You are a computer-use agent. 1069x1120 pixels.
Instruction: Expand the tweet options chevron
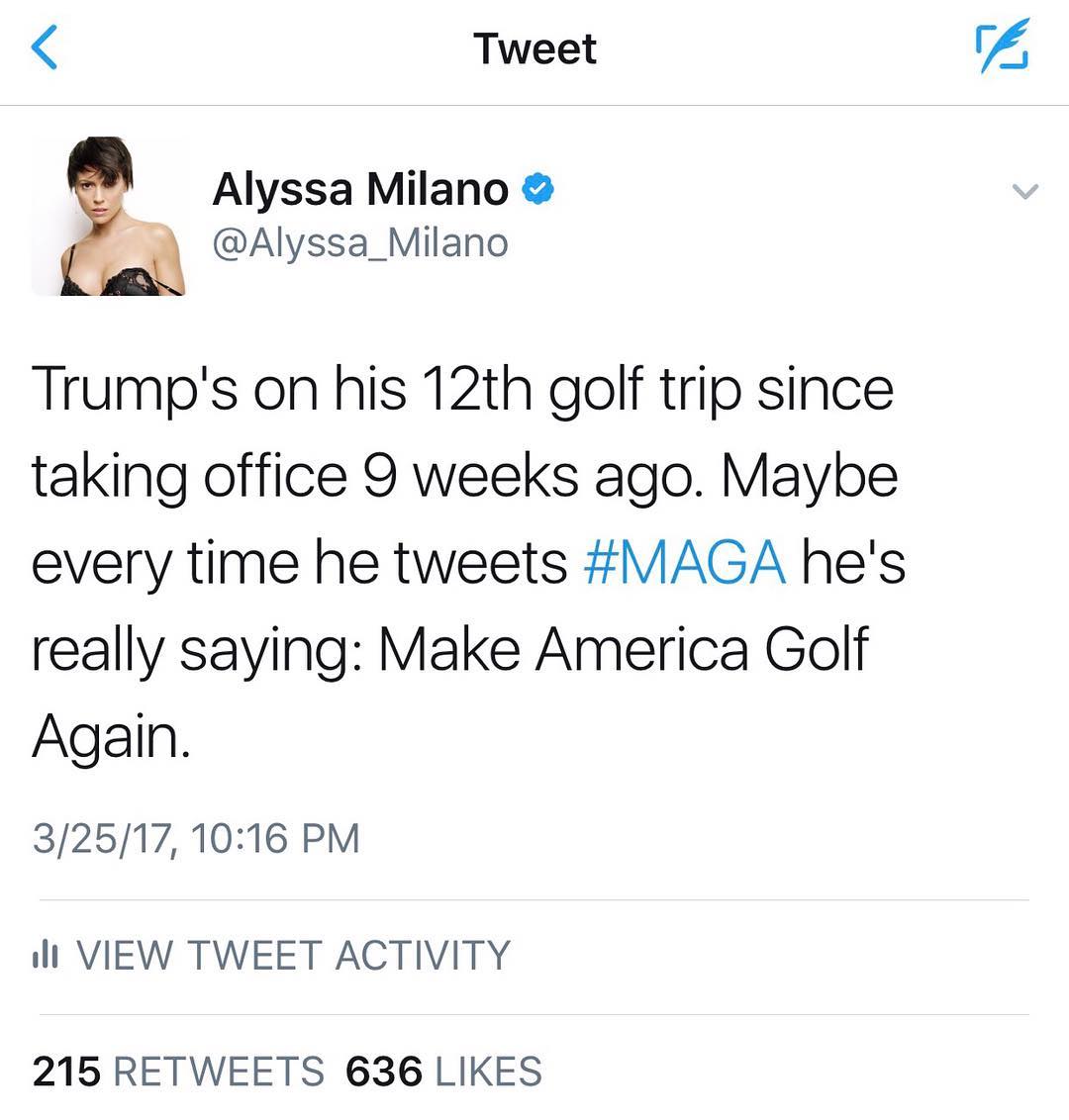(x=1026, y=191)
